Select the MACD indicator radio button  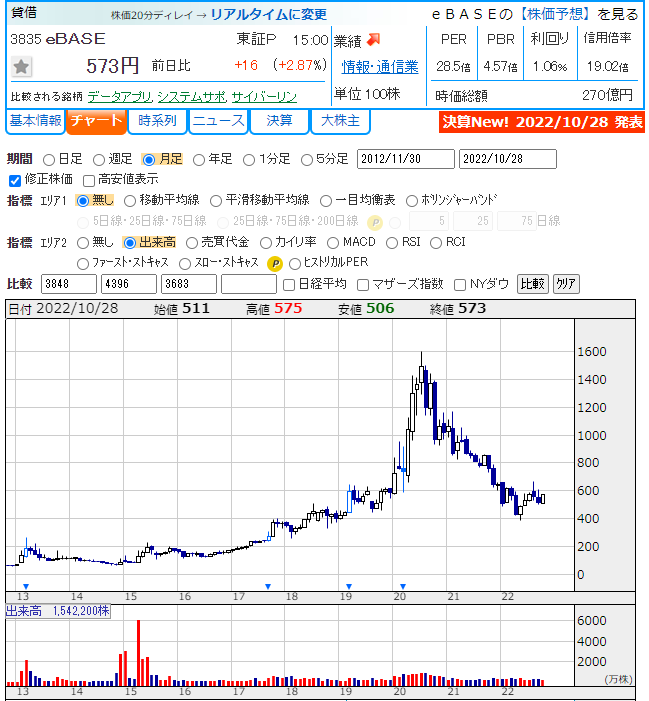333,243
